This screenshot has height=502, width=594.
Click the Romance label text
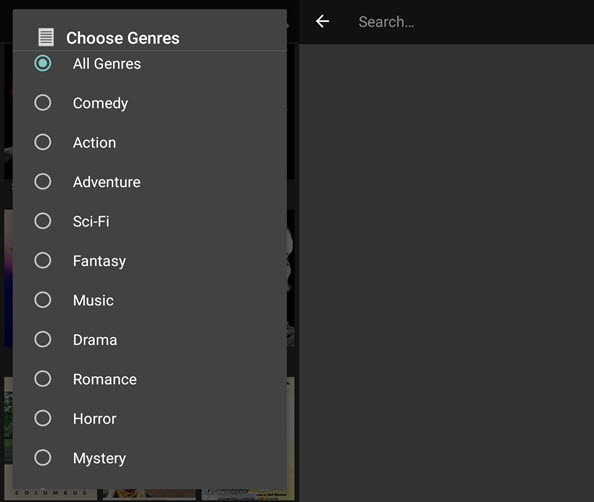click(x=105, y=380)
